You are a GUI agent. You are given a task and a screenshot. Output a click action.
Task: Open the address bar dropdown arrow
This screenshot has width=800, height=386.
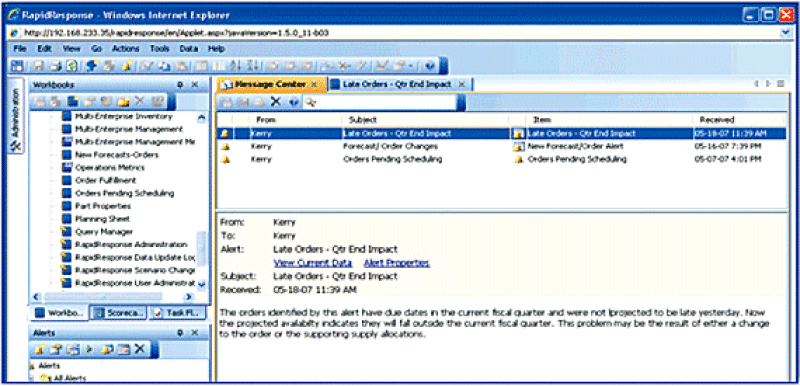(786, 32)
